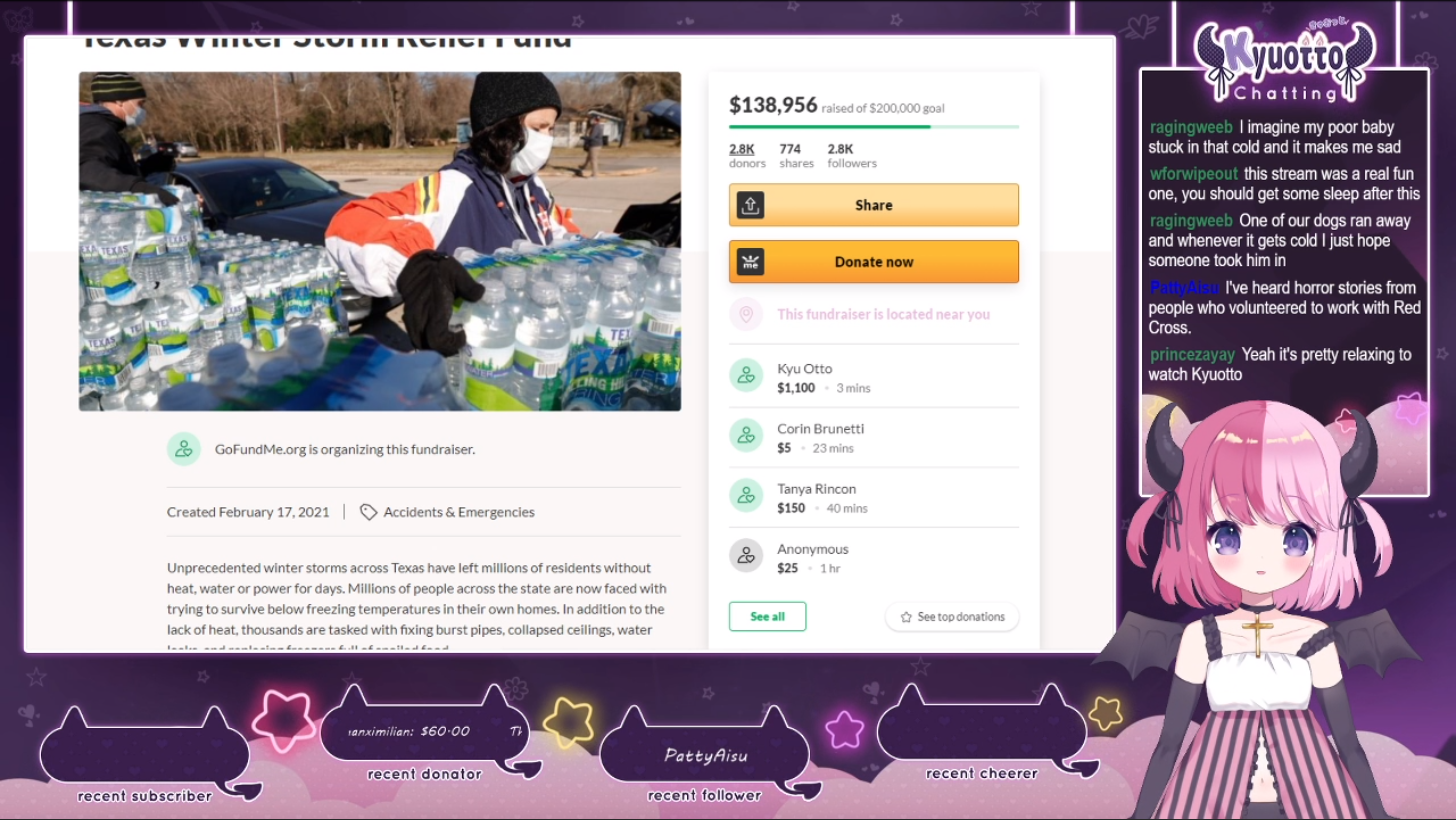
Task: Open the Accidents & Emergencies category link
Action: tap(459, 512)
